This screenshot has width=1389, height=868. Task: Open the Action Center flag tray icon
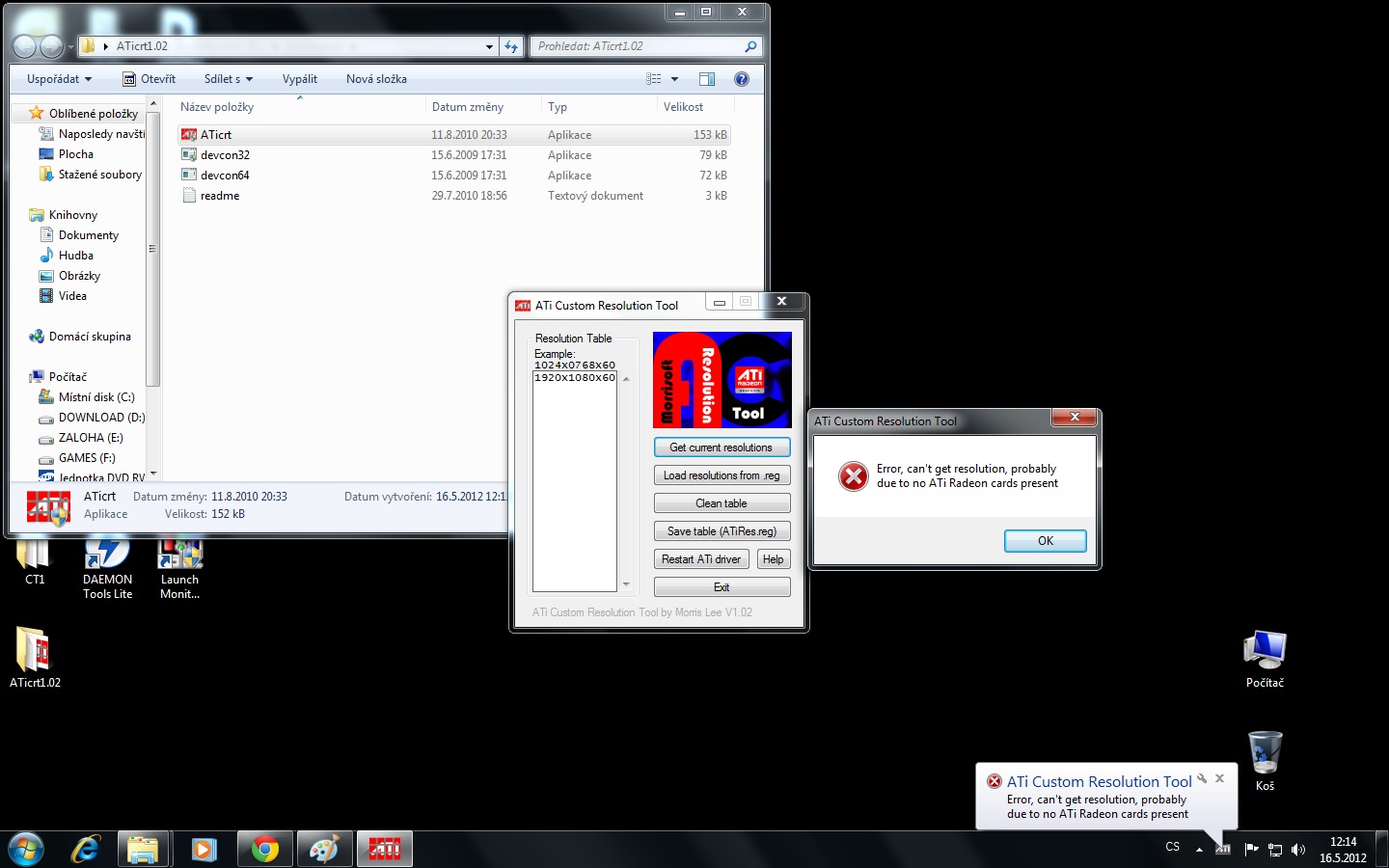click(1252, 850)
